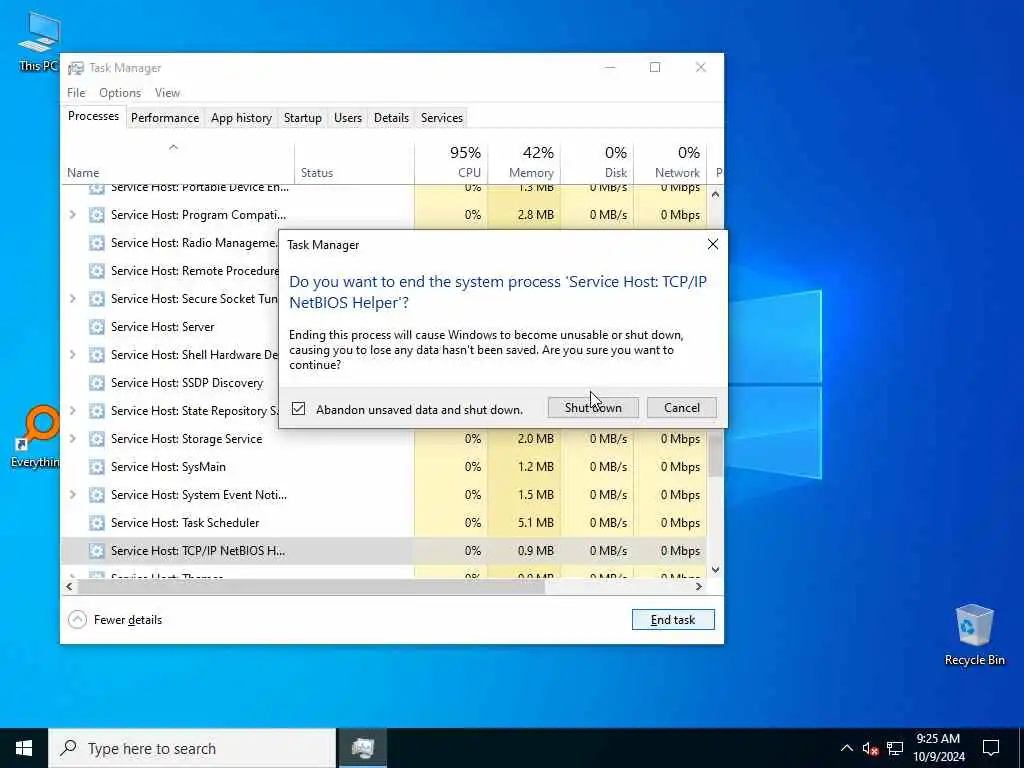
Task: Uncheck Abandon unsaved data and shut down
Action: click(298, 409)
